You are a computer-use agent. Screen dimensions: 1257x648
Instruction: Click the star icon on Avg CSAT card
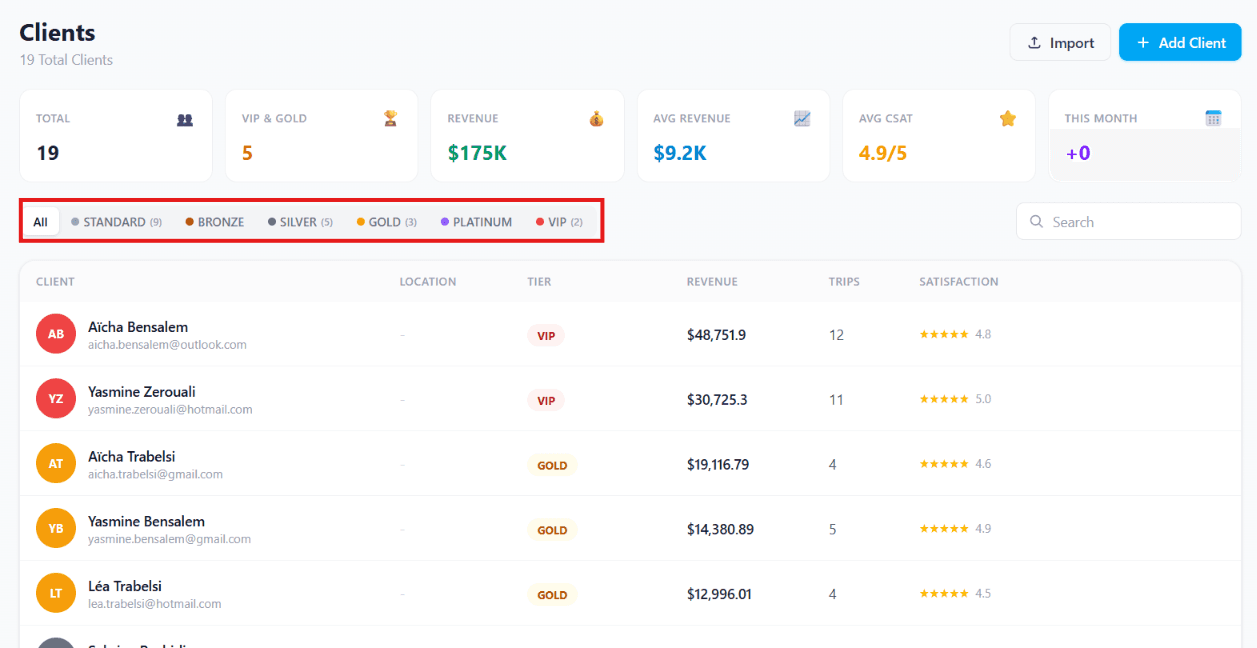click(1008, 119)
